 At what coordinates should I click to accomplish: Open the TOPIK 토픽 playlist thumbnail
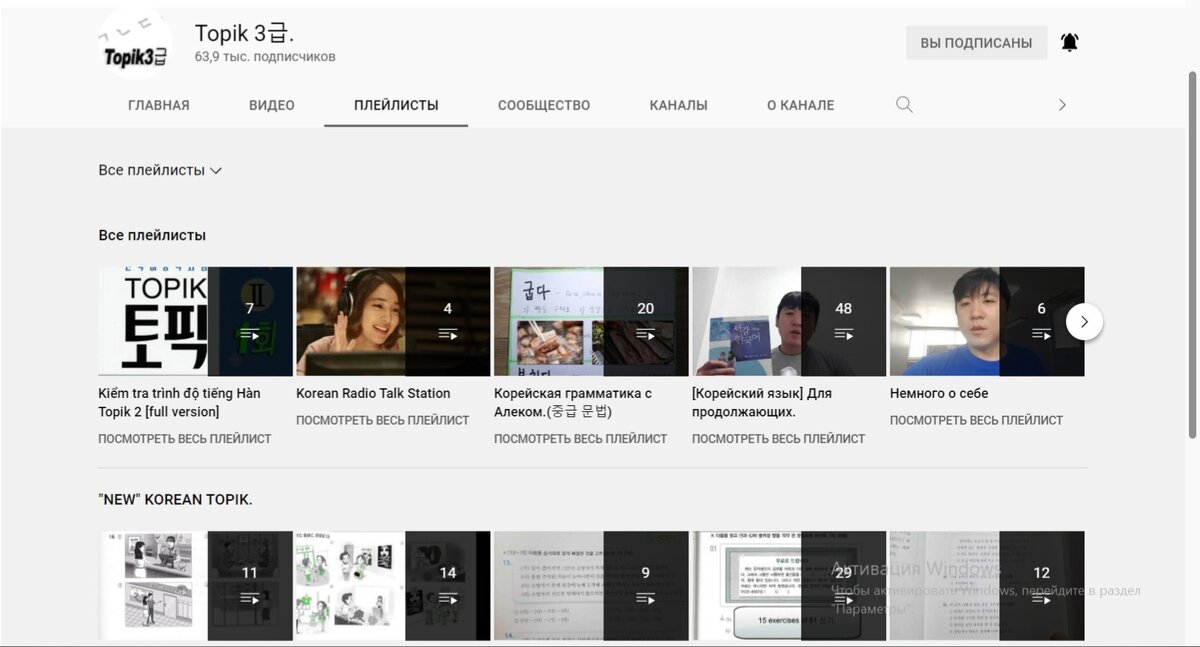(x=195, y=321)
